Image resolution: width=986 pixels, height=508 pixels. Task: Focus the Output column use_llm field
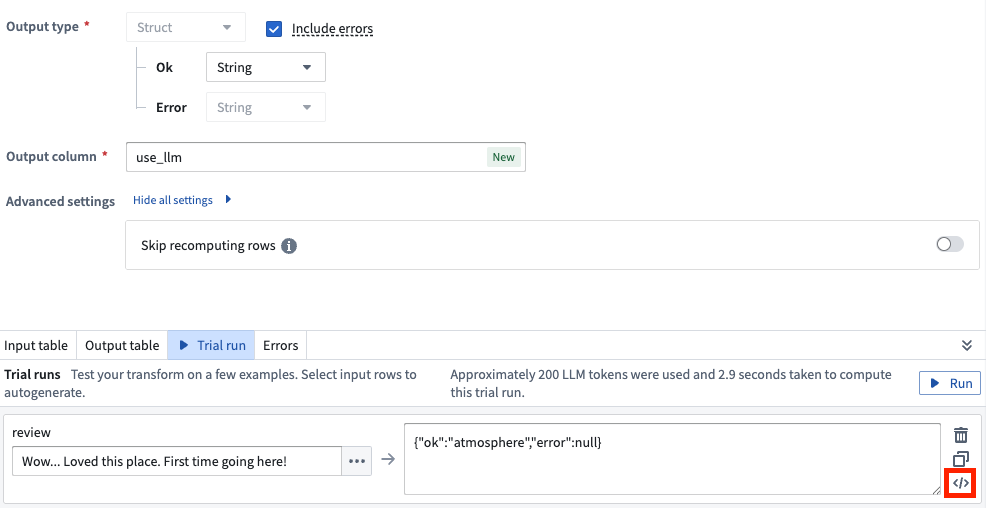coord(326,157)
